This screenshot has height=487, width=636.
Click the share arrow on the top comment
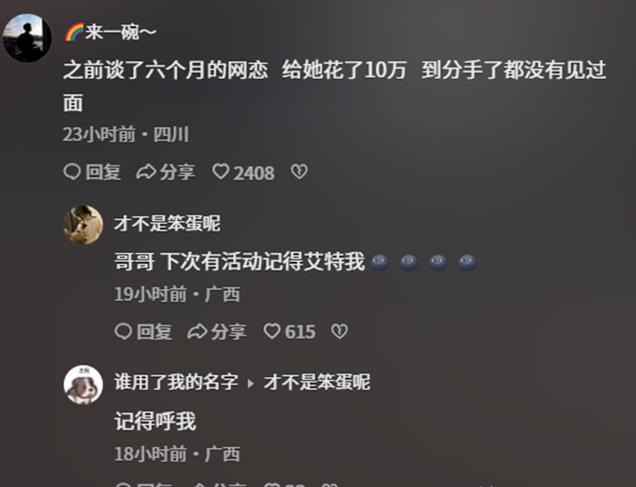146,172
